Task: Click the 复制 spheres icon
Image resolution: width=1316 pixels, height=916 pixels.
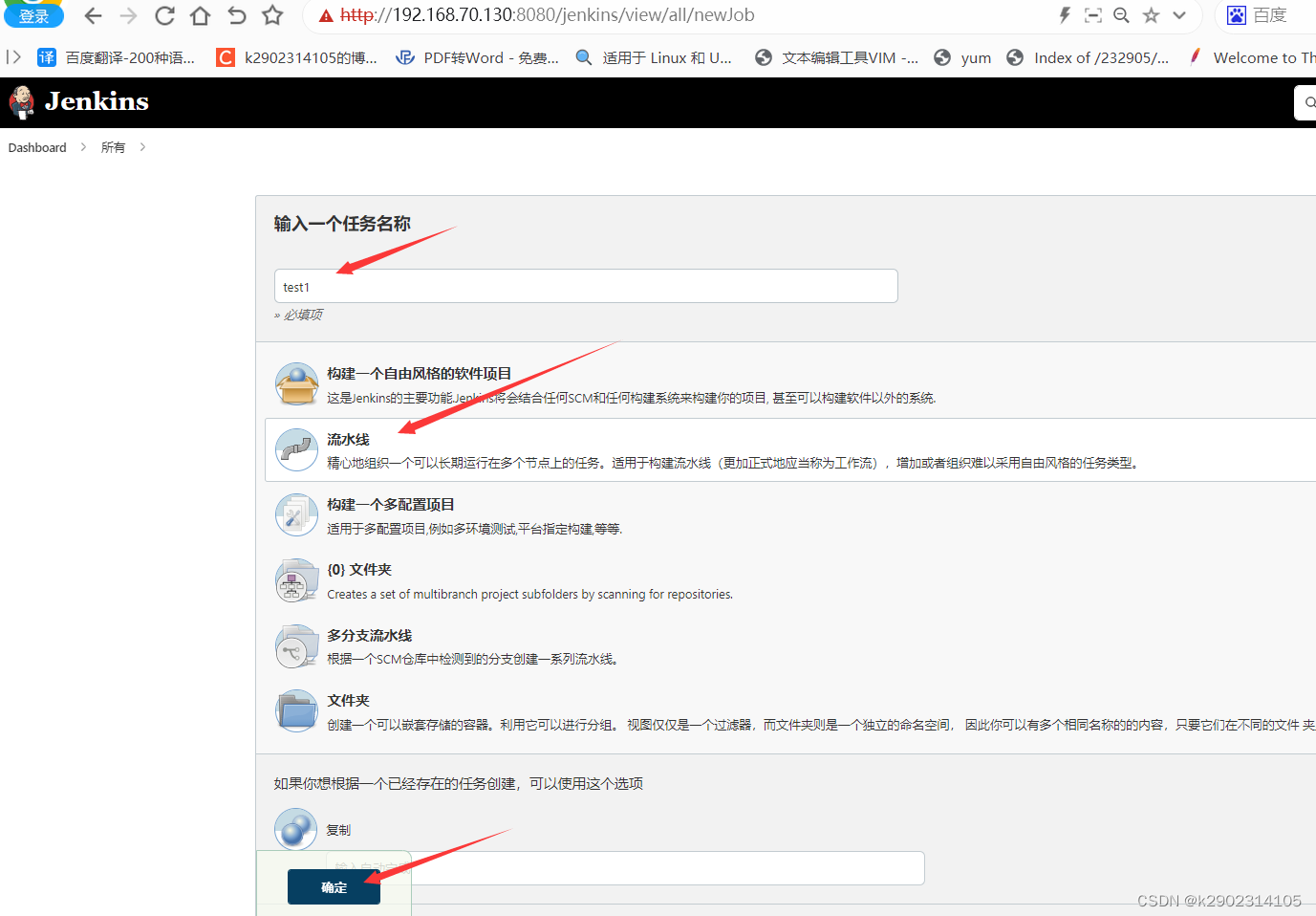Action: point(295,829)
